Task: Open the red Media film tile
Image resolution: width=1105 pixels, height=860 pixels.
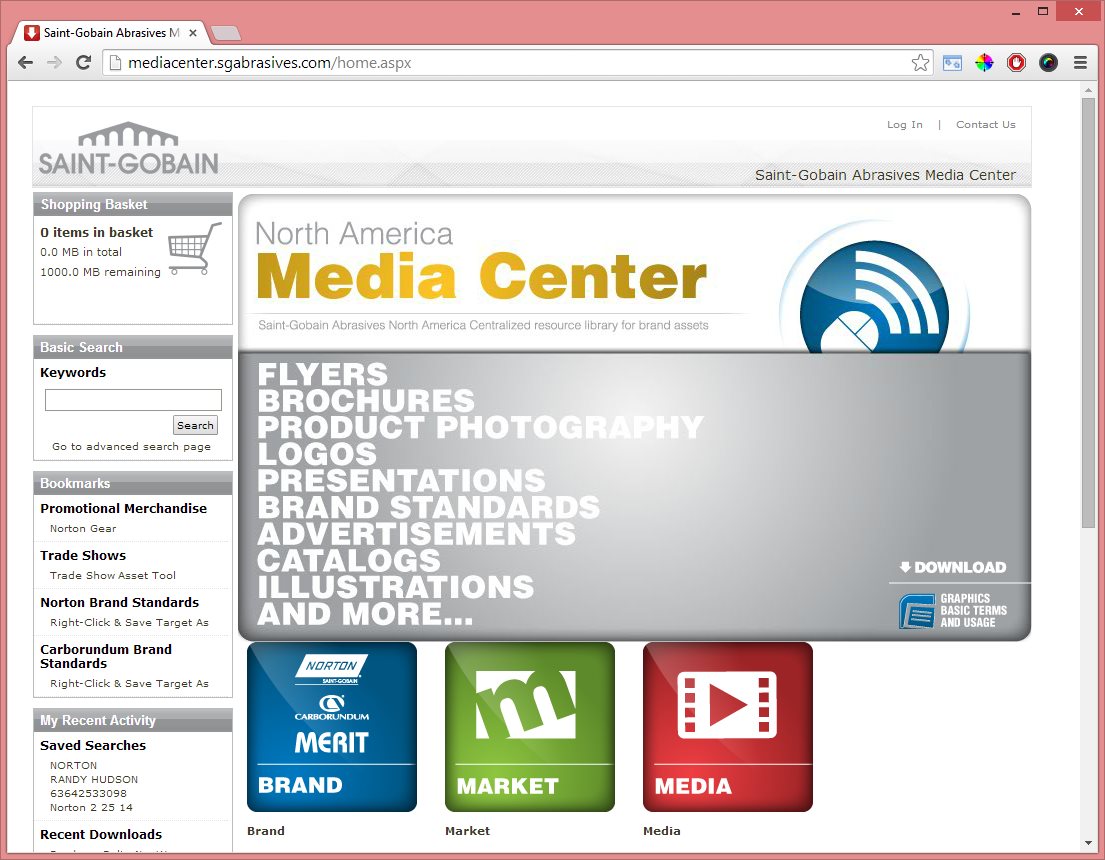Action: [728, 727]
